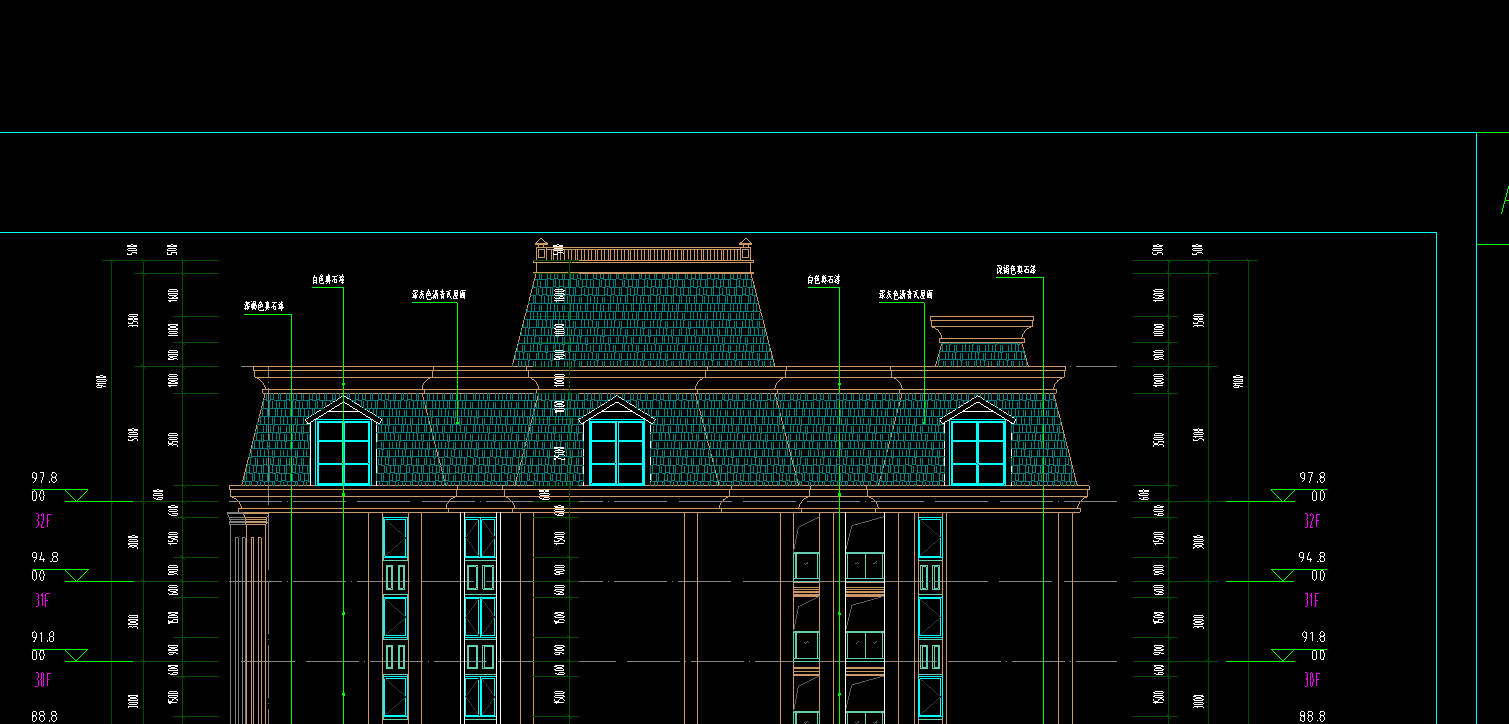Select the fluted column capital below the left eave
Screen dimensions: 1509x724
coord(248,520)
